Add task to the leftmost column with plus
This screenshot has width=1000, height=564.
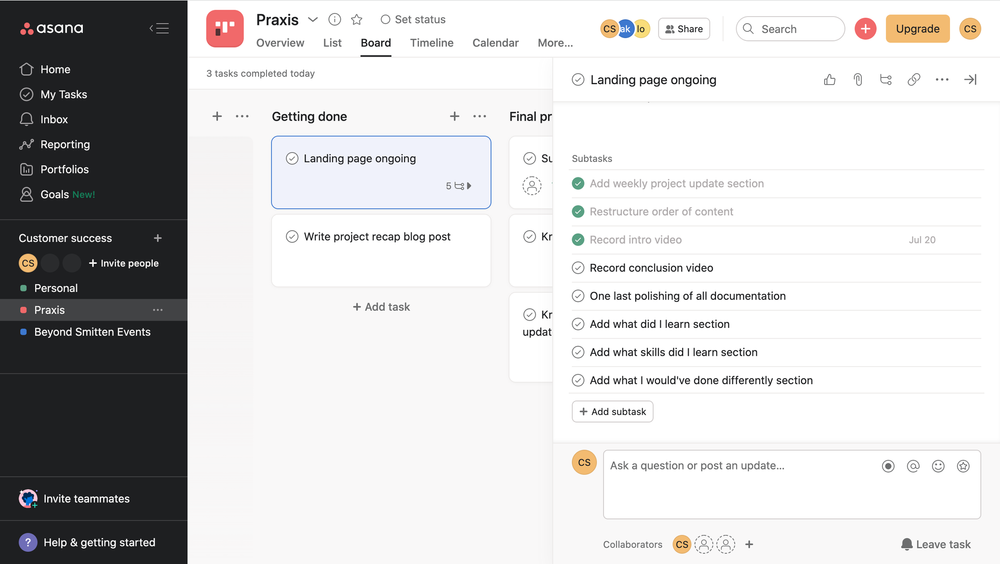217,116
